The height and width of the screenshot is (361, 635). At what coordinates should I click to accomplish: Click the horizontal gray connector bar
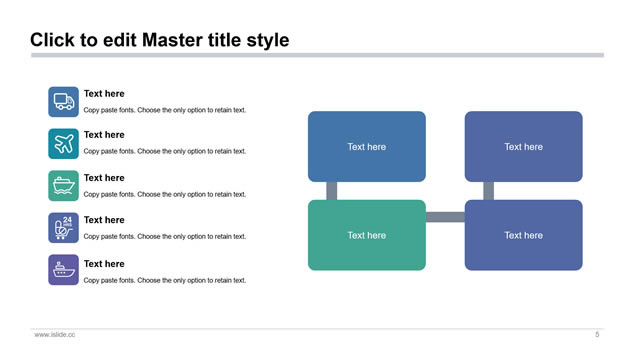pos(445,217)
